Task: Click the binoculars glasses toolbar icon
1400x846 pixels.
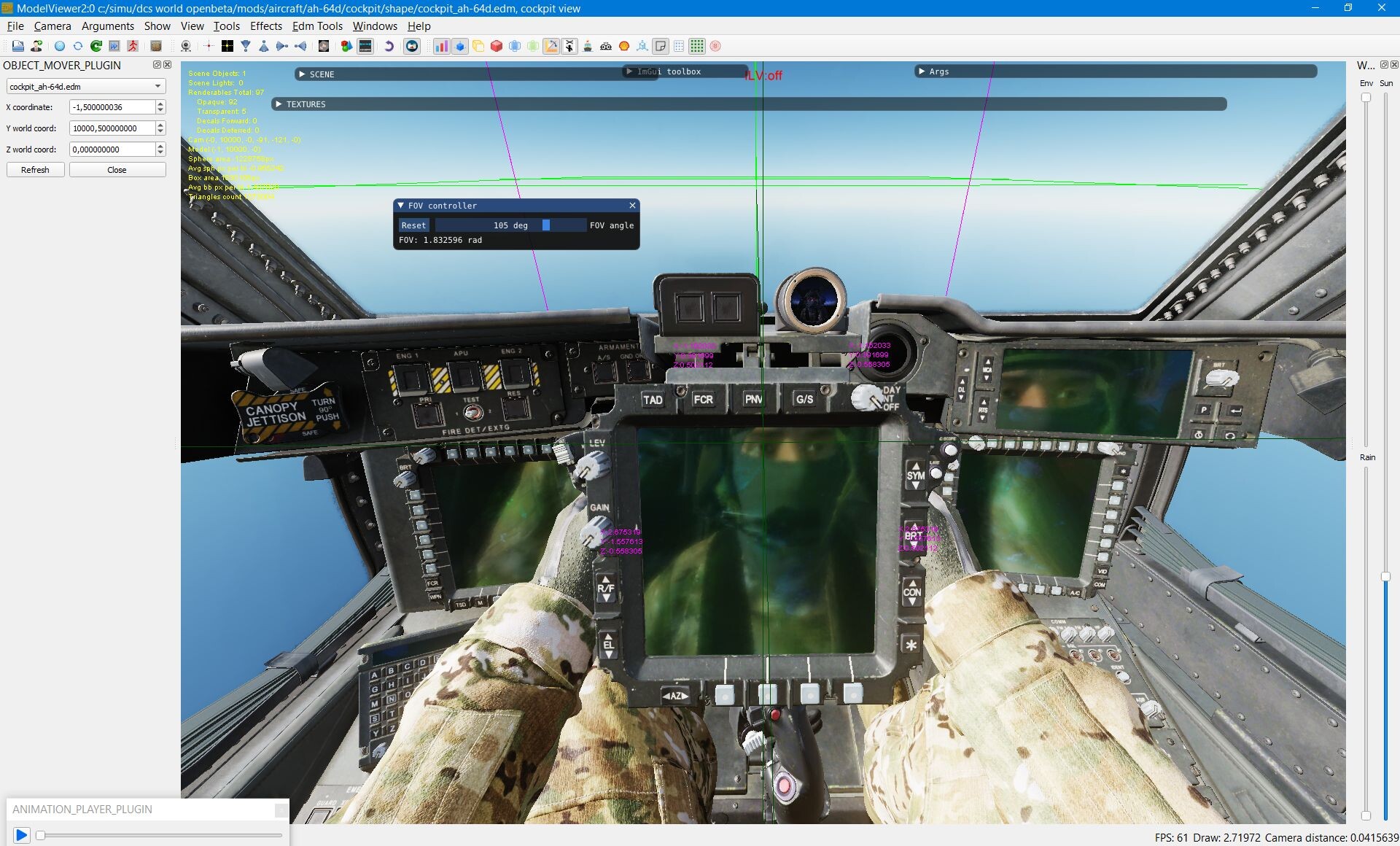Action: 606,46
